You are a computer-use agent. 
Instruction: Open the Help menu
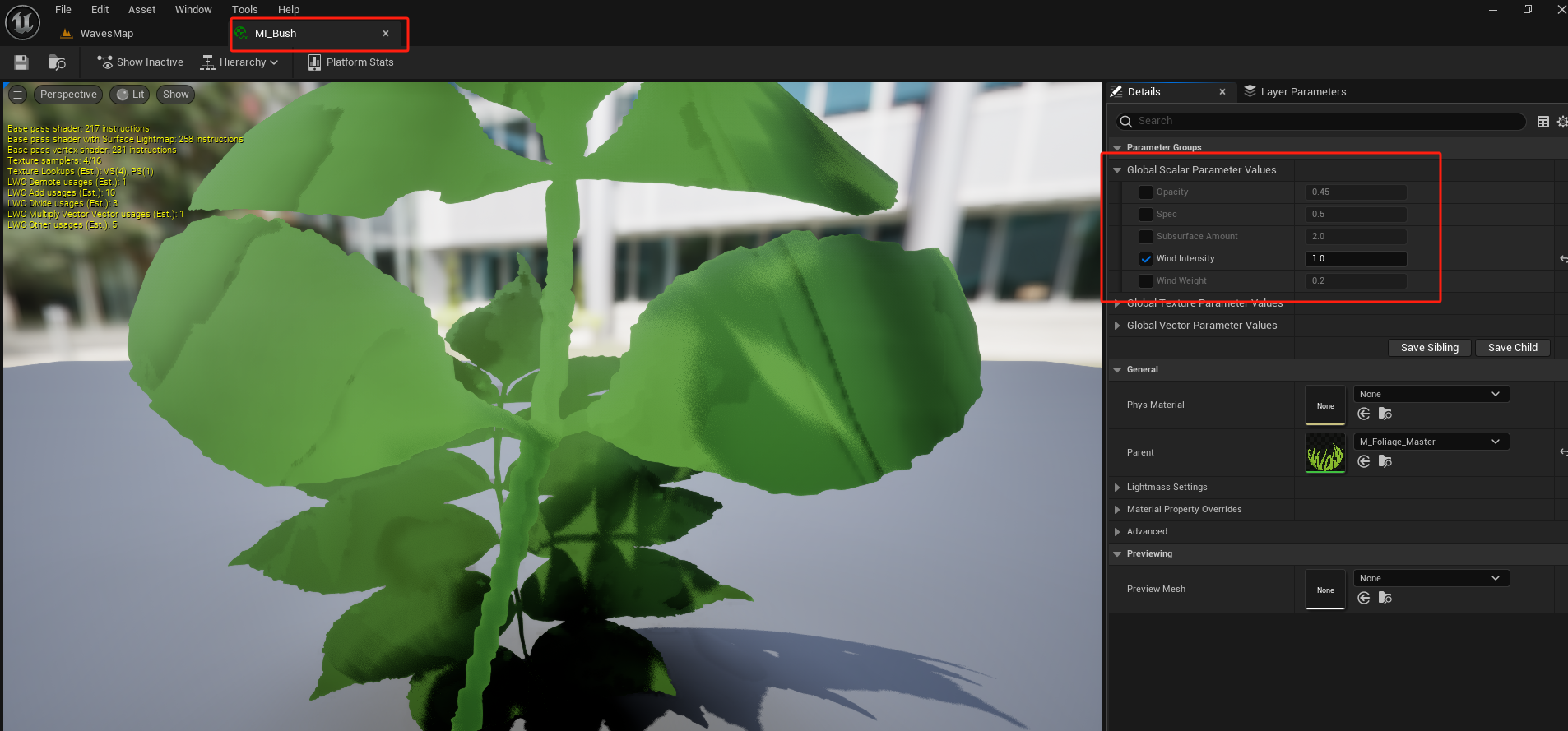288,9
